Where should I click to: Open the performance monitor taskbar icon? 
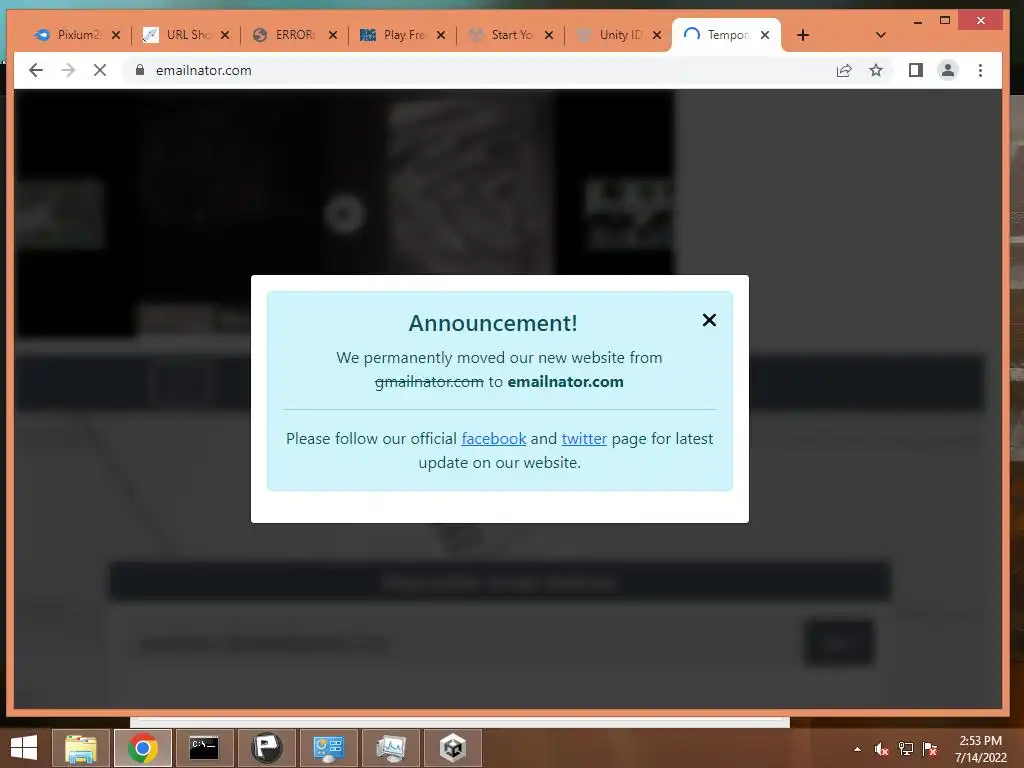click(391, 748)
